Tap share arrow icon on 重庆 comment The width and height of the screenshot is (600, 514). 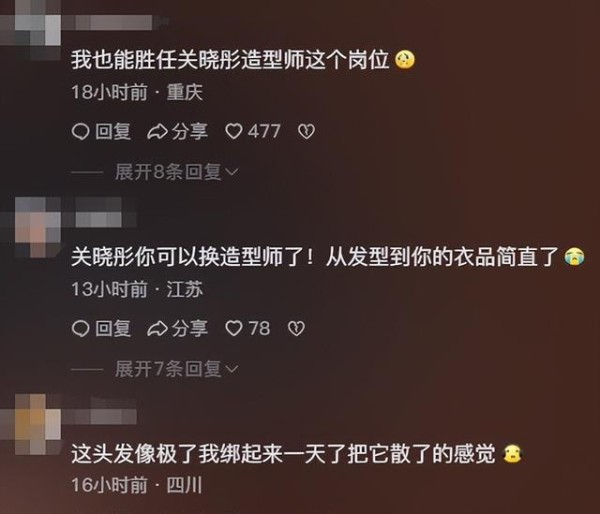point(157,132)
